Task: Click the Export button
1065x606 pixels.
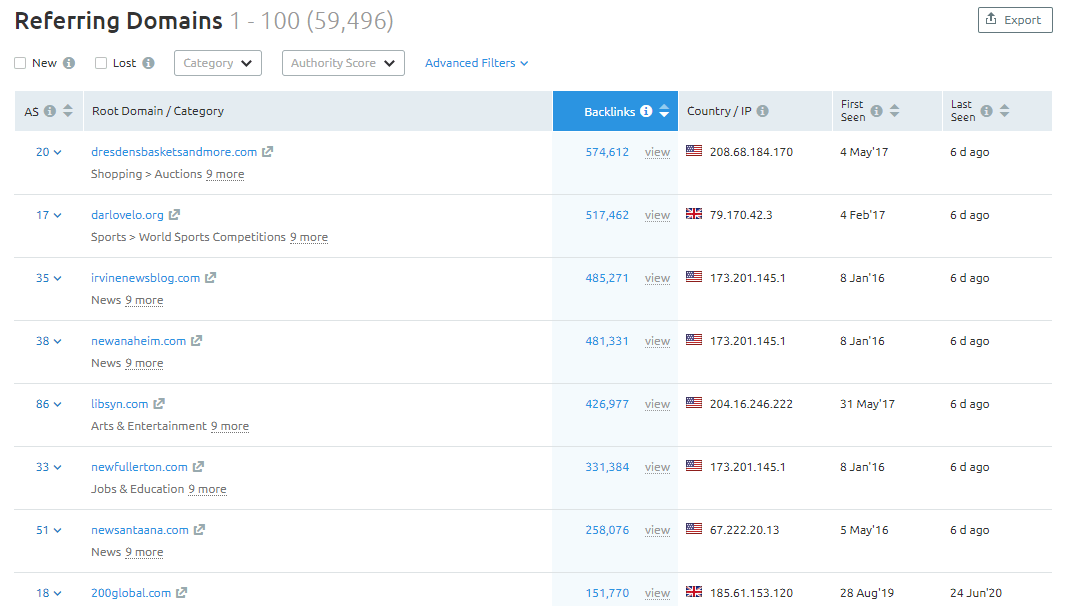Action: coord(1015,20)
